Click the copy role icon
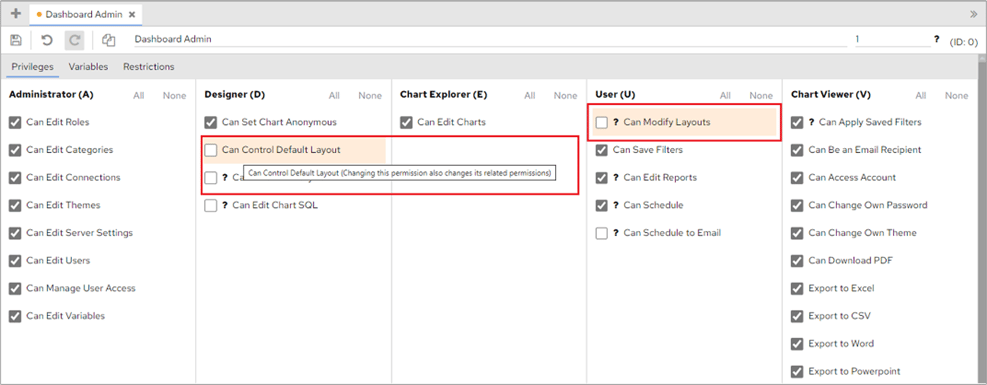The image size is (987, 385). [x=108, y=40]
